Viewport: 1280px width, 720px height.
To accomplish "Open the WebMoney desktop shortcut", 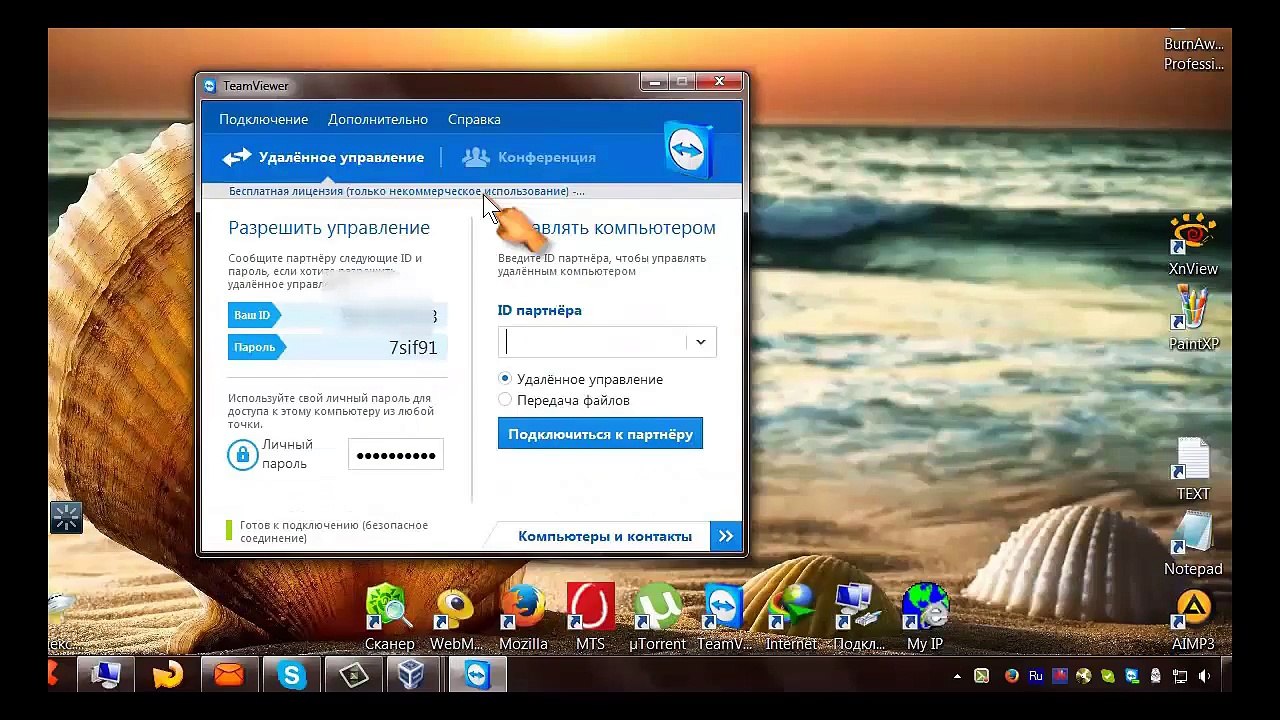I will pyautogui.click(x=456, y=617).
